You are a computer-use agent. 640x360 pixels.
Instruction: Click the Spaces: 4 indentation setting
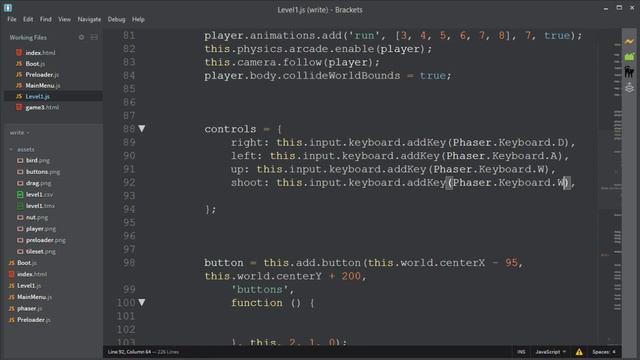click(x=604, y=352)
